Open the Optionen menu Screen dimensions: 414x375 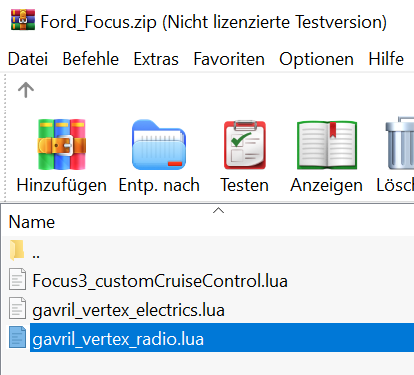coord(316,59)
